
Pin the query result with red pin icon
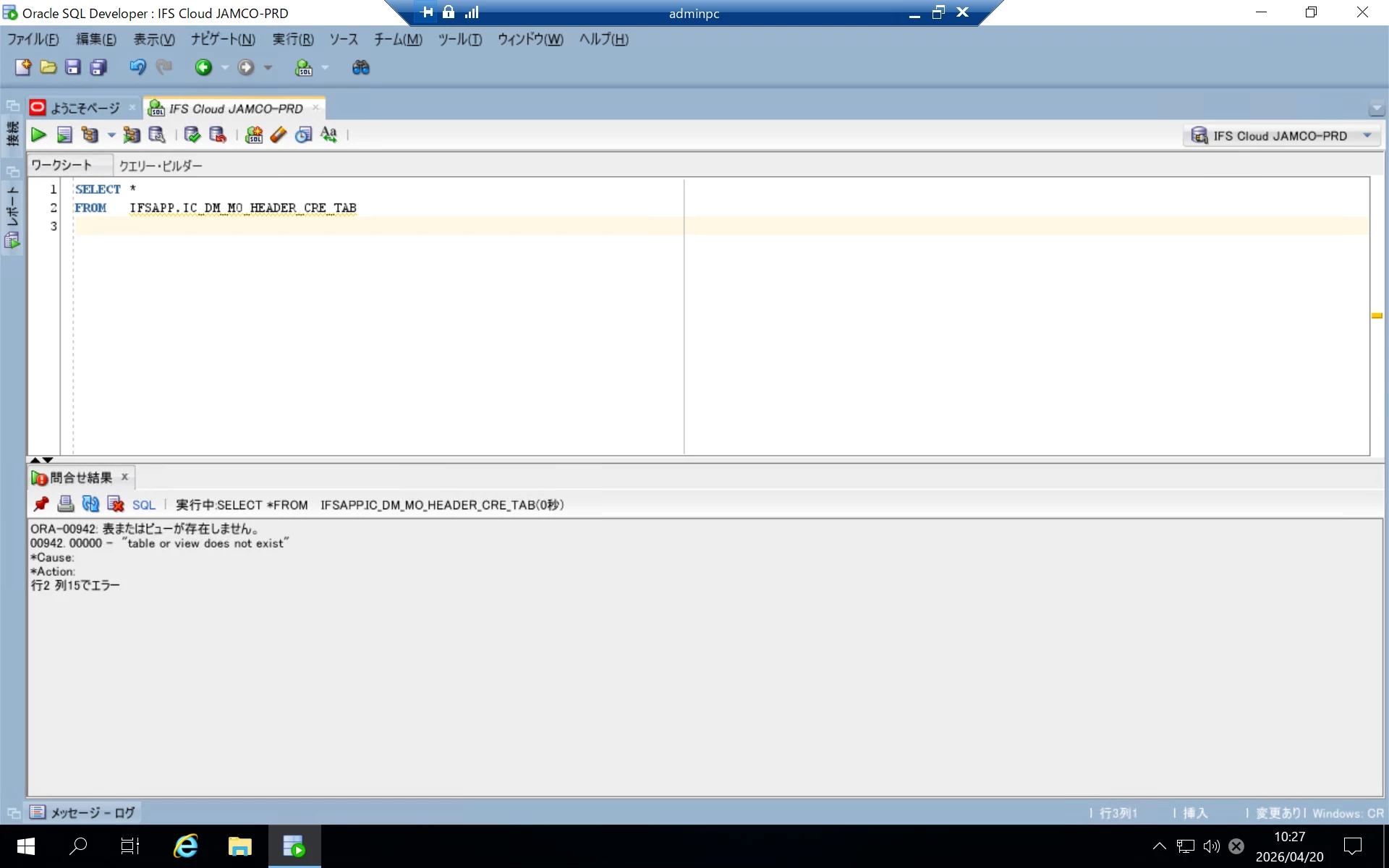[x=41, y=504]
